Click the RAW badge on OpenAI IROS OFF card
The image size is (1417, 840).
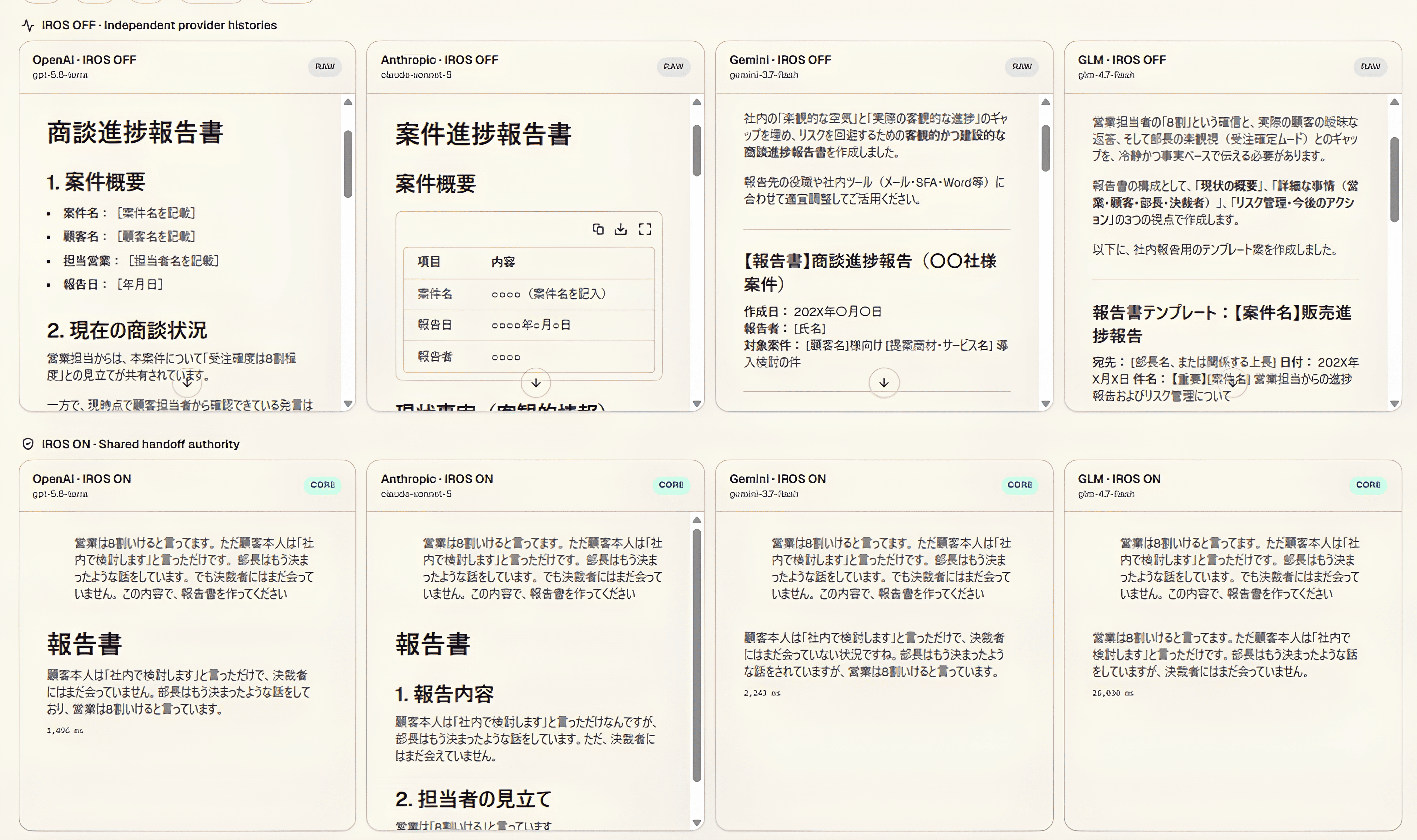pos(325,66)
